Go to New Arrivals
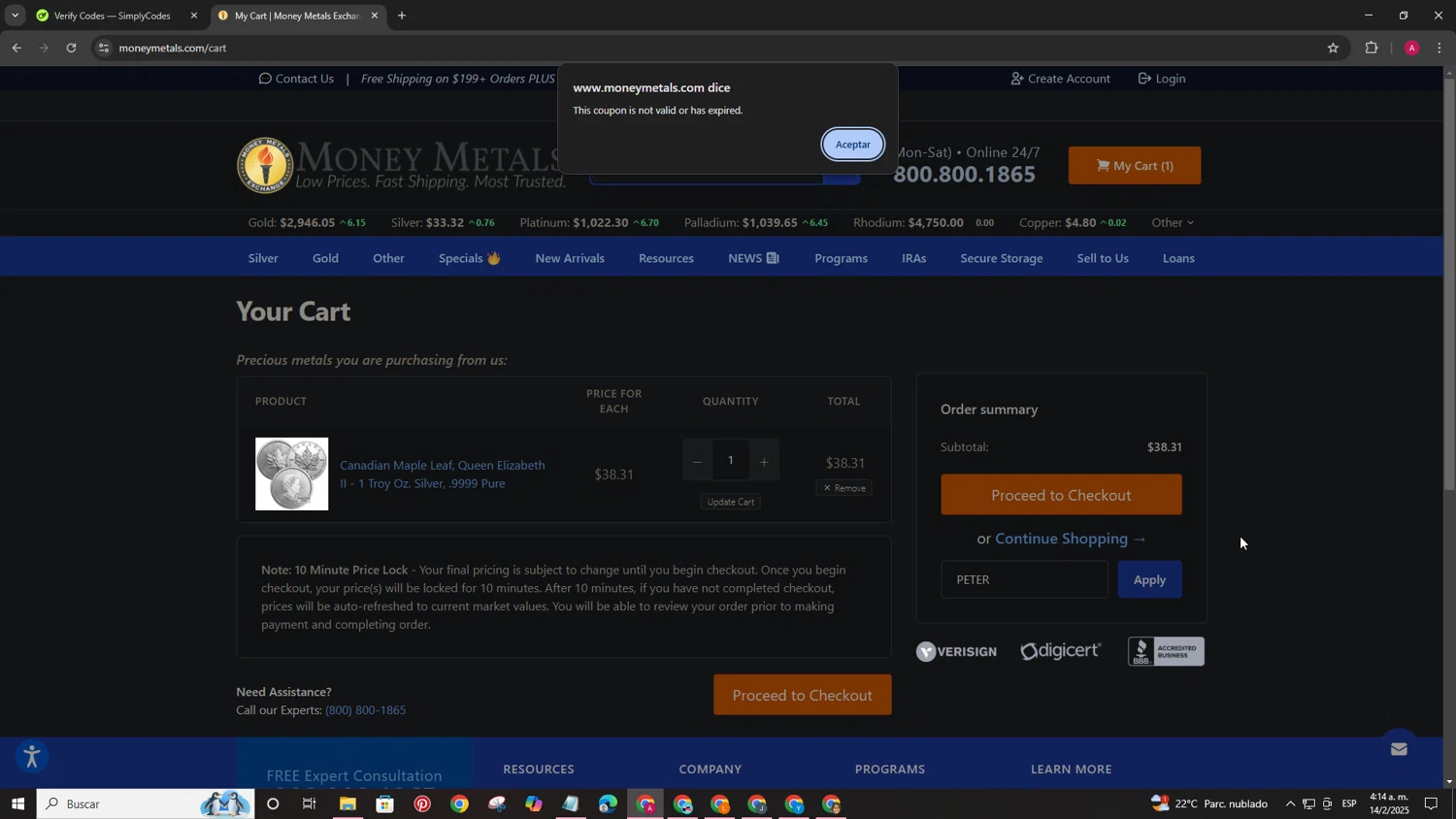Viewport: 1456px width, 819px height. [570, 258]
